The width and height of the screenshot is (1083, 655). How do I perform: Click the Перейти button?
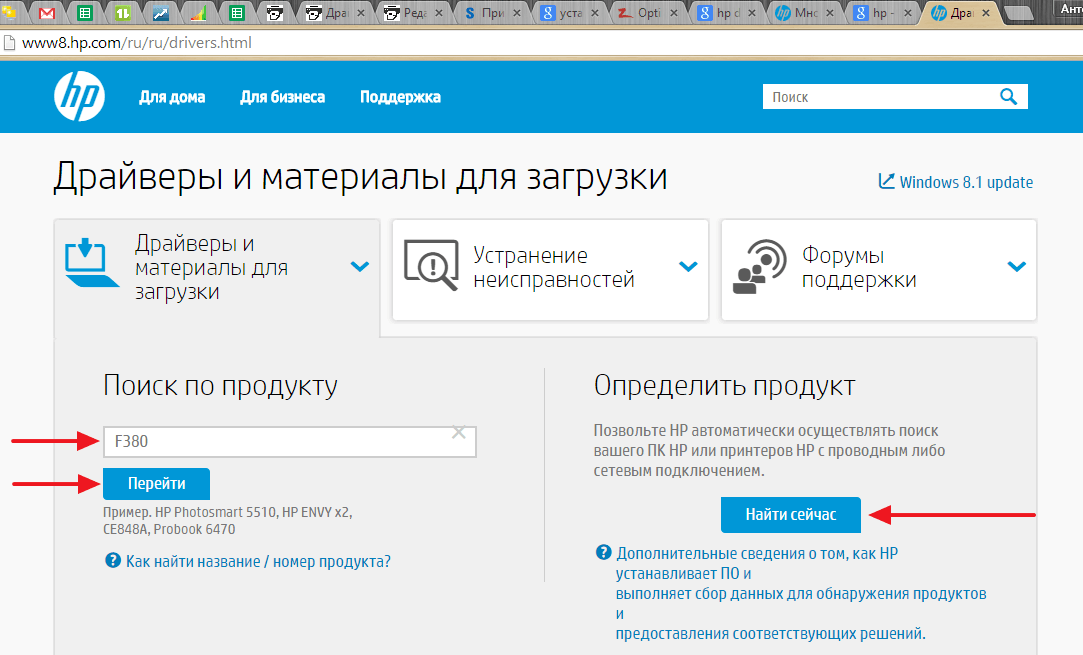pyautogui.click(x=156, y=483)
